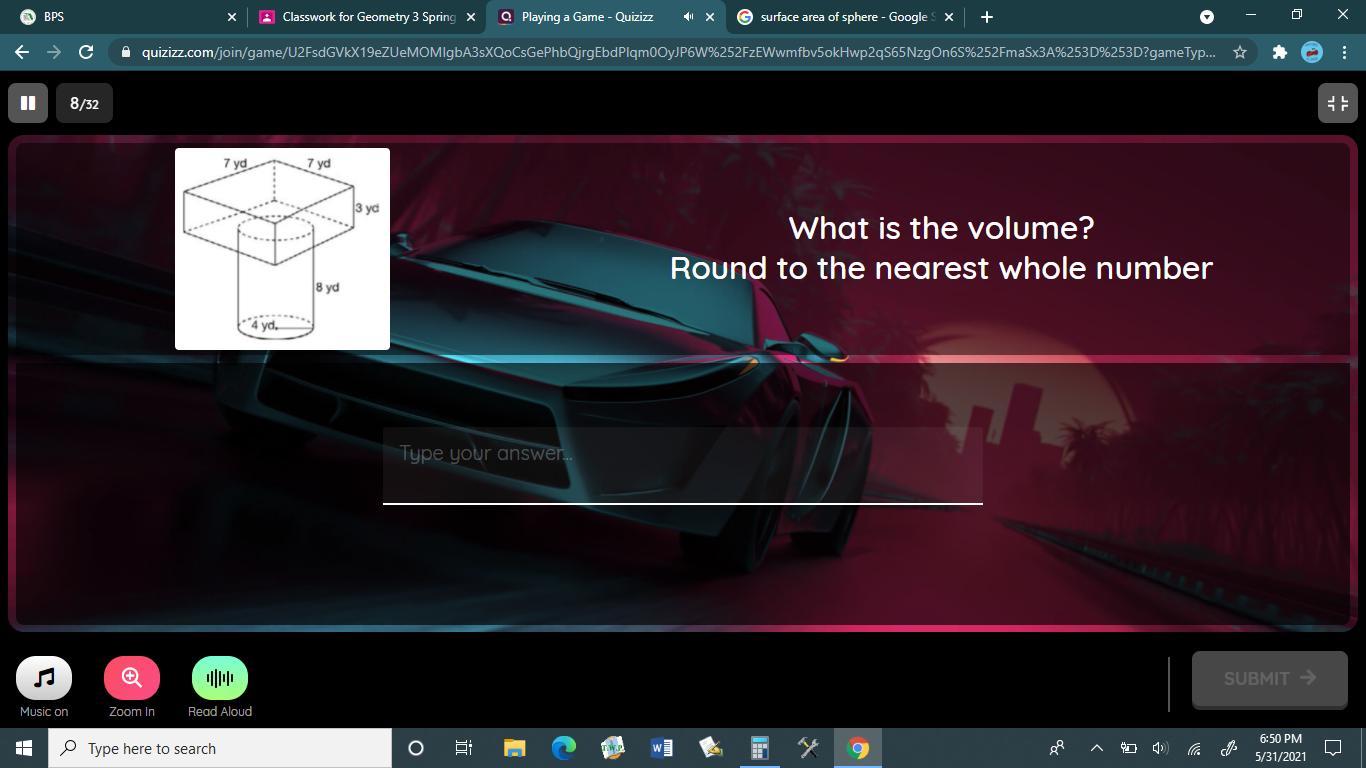Screen dimensions: 1366x768
Task: Open the People icon in system tray
Action: click(1056, 748)
